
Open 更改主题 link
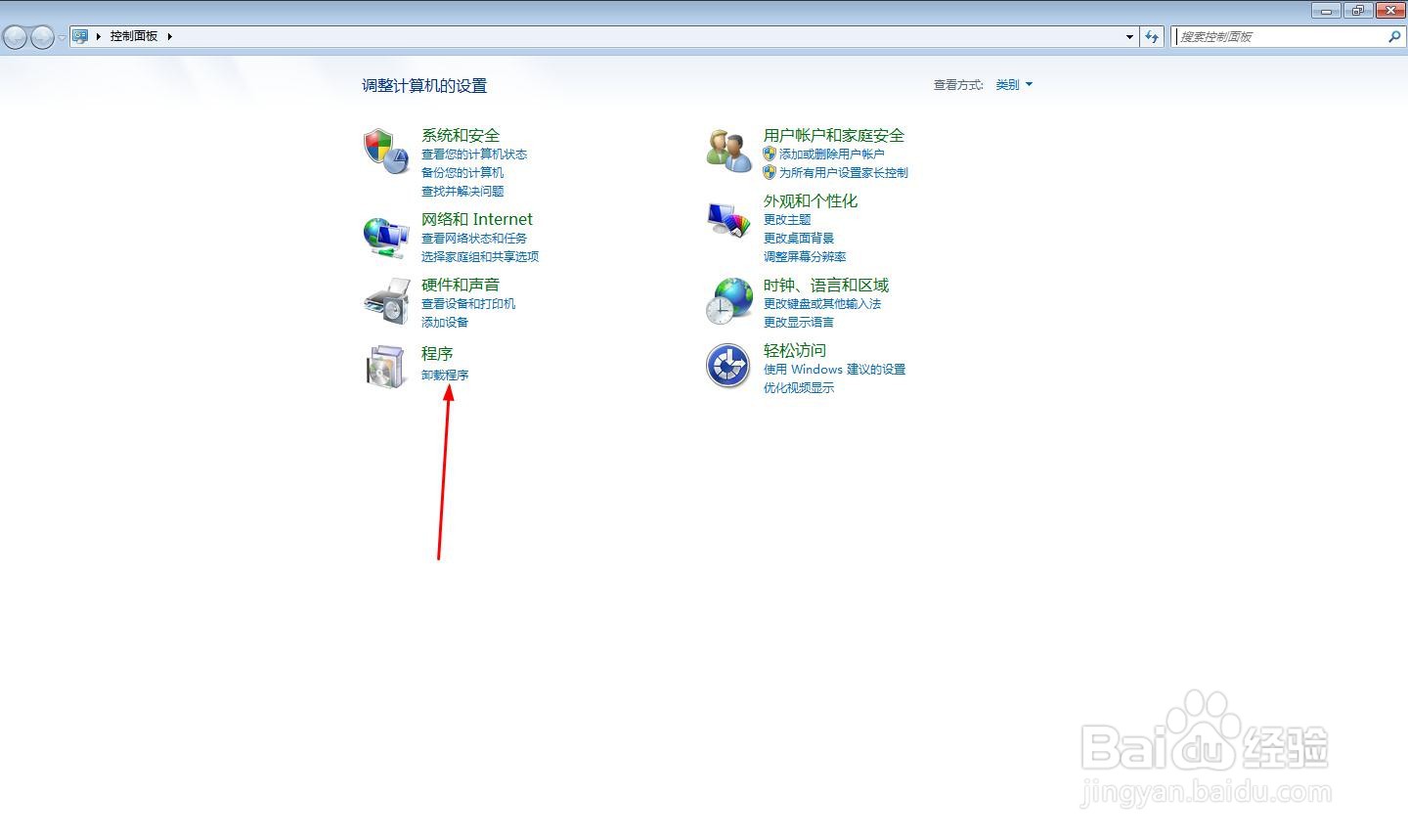tap(787, 220)
